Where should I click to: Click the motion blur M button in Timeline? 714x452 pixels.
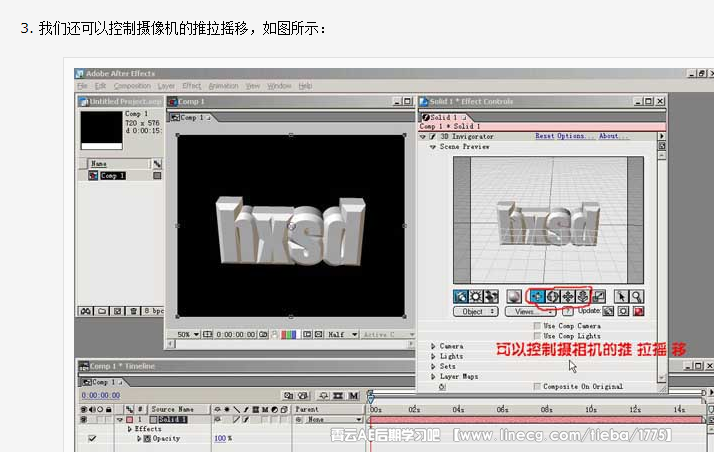tap(354, 396)
